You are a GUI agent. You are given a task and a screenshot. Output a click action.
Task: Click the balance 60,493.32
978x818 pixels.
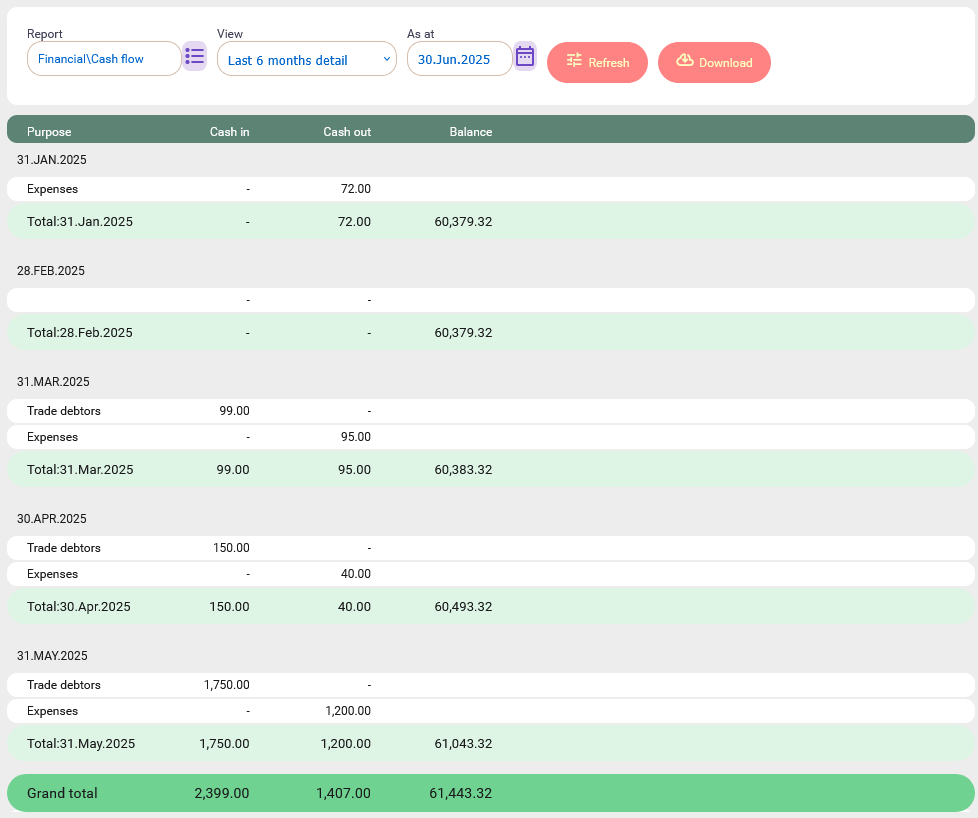coord(463,607)
